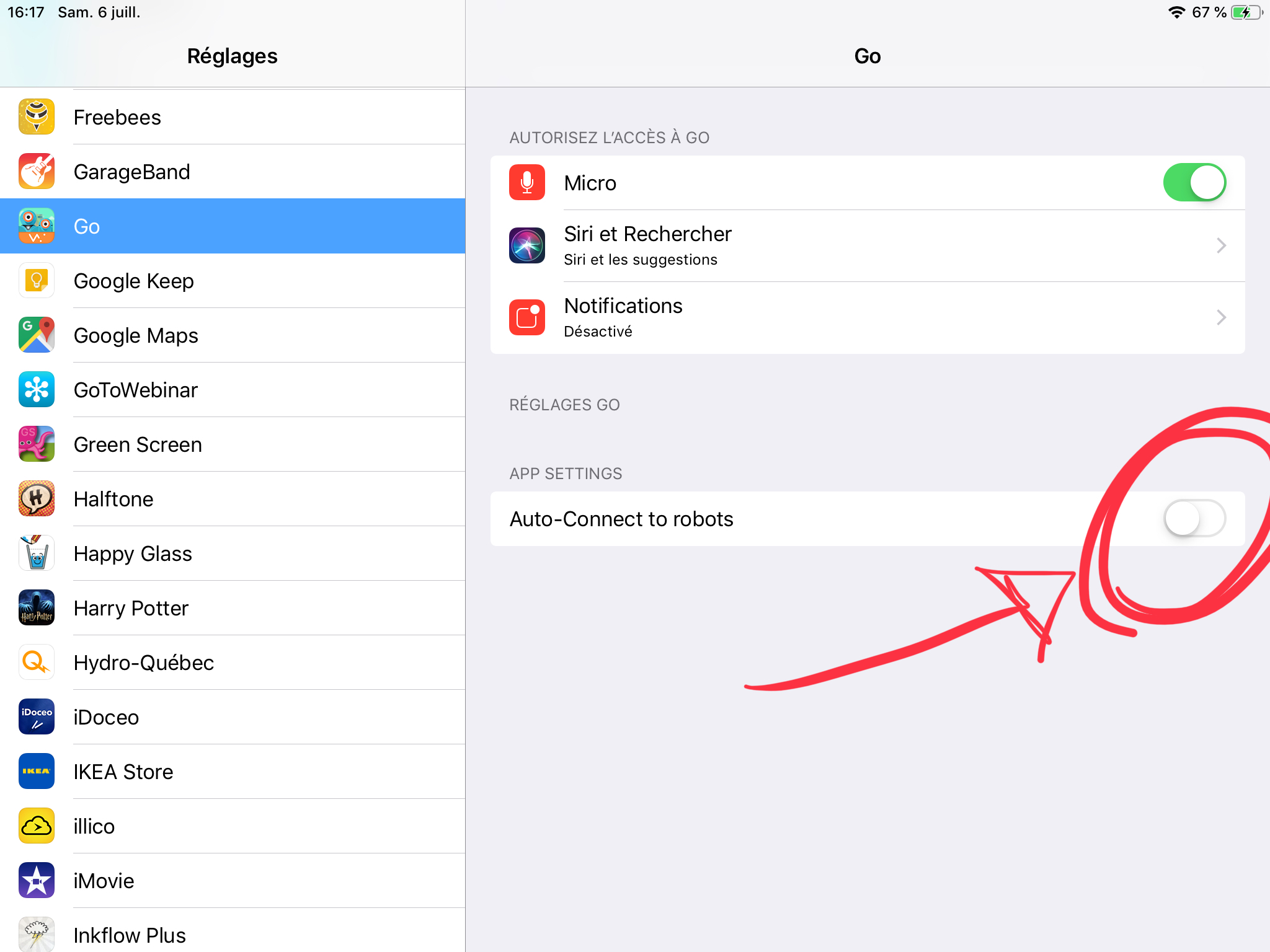Tap the iMovie star icon
This screenshot has width=1270, height=952.
pos(37,881)
